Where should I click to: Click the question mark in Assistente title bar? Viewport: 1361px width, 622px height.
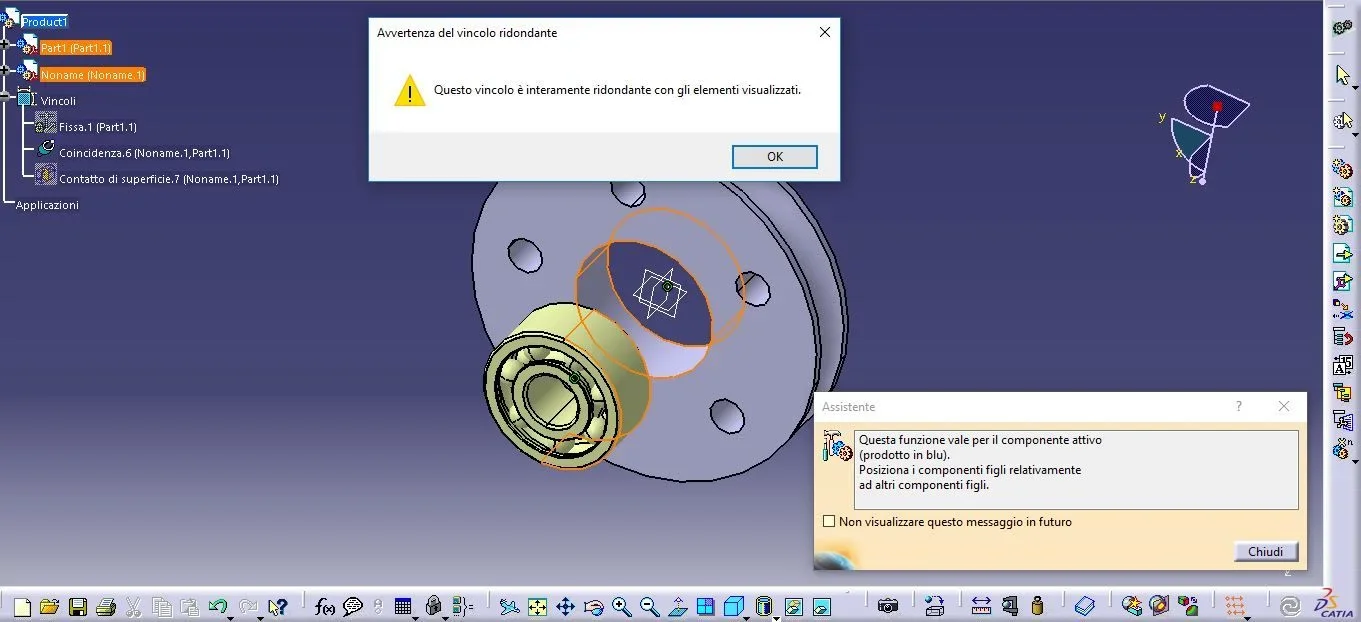point(1239,406)
